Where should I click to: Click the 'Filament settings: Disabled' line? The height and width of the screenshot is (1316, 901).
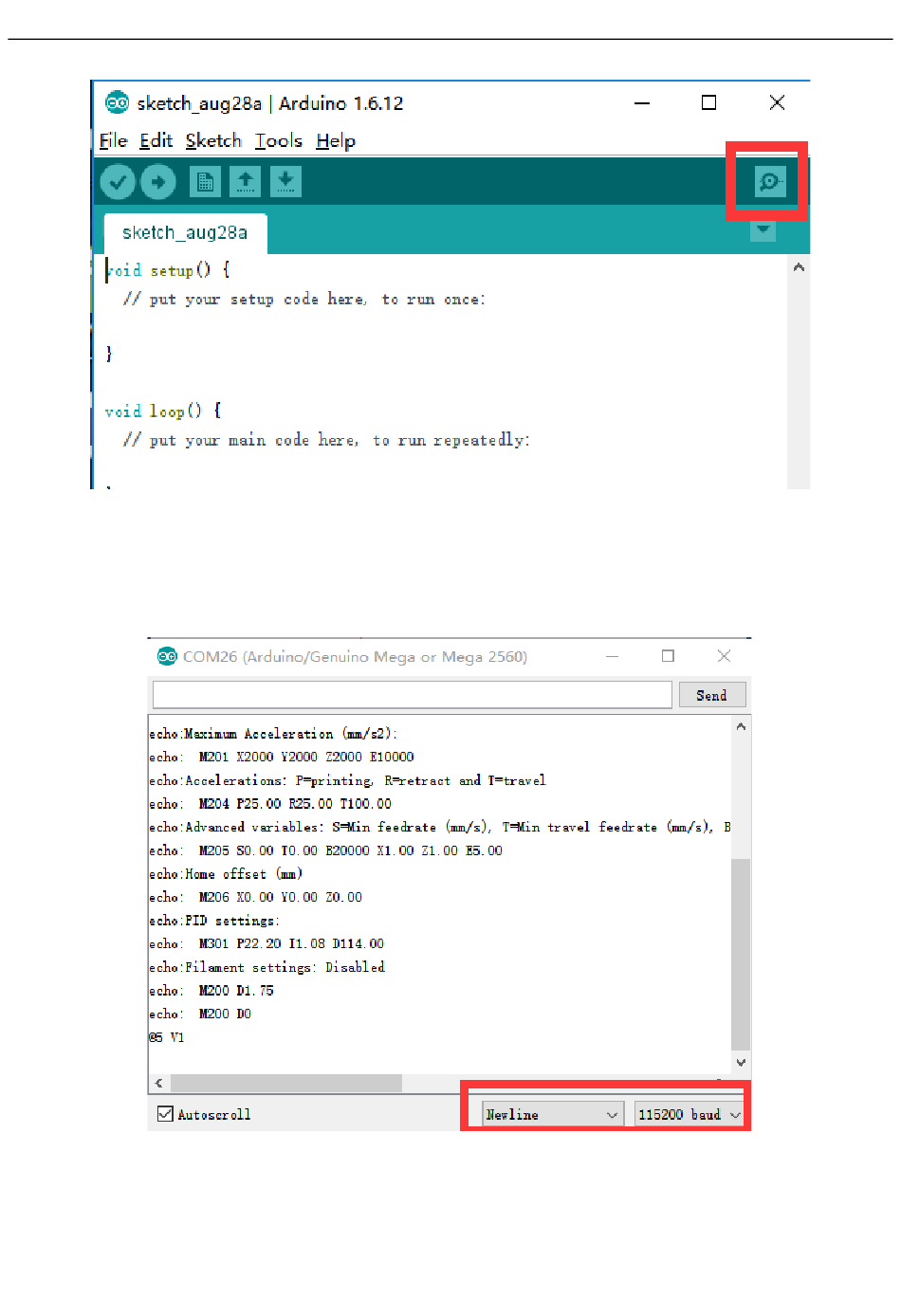pyautogui.click(x=267, y=967)
